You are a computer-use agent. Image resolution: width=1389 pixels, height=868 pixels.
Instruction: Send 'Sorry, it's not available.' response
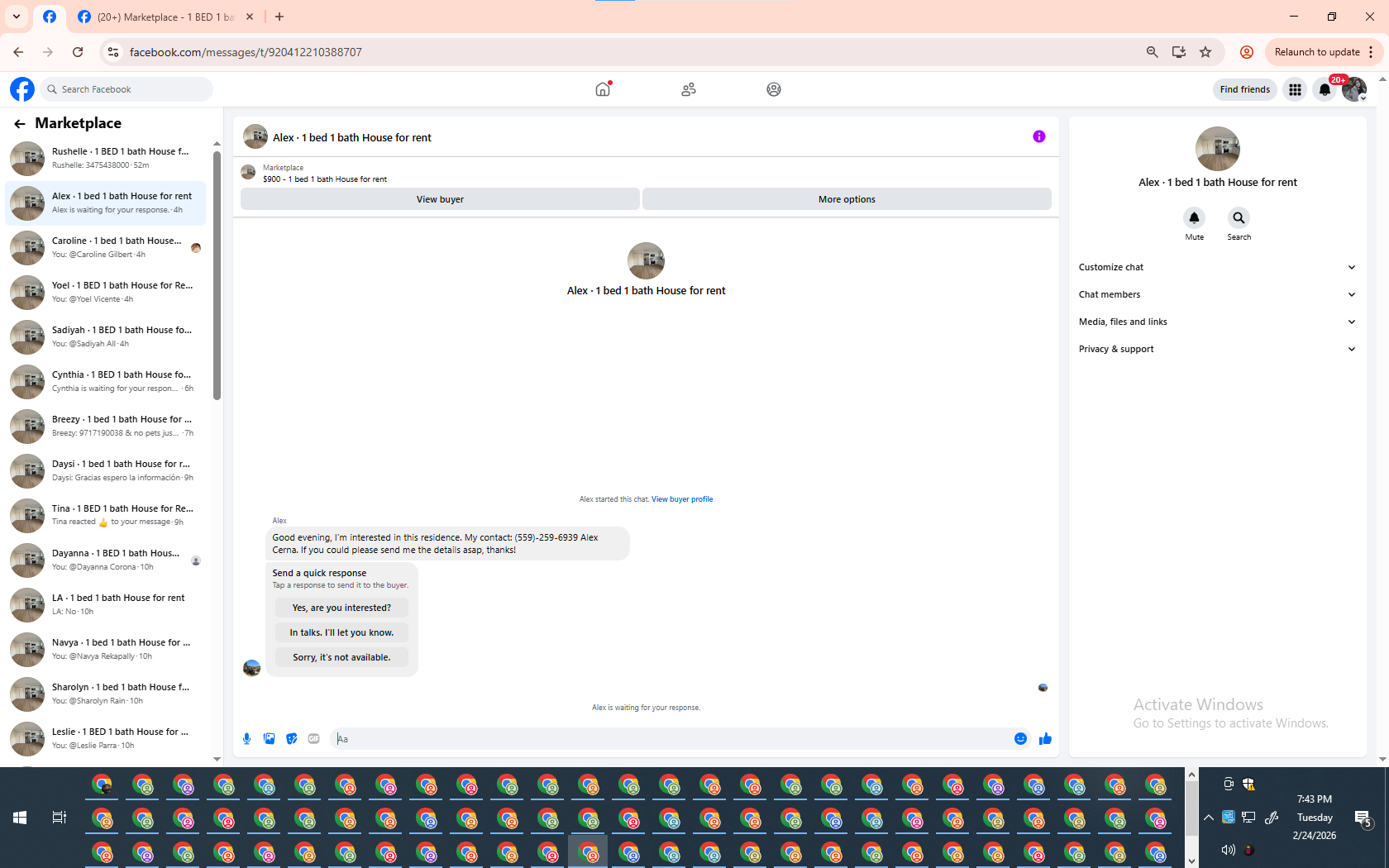(x=341, y=657)
